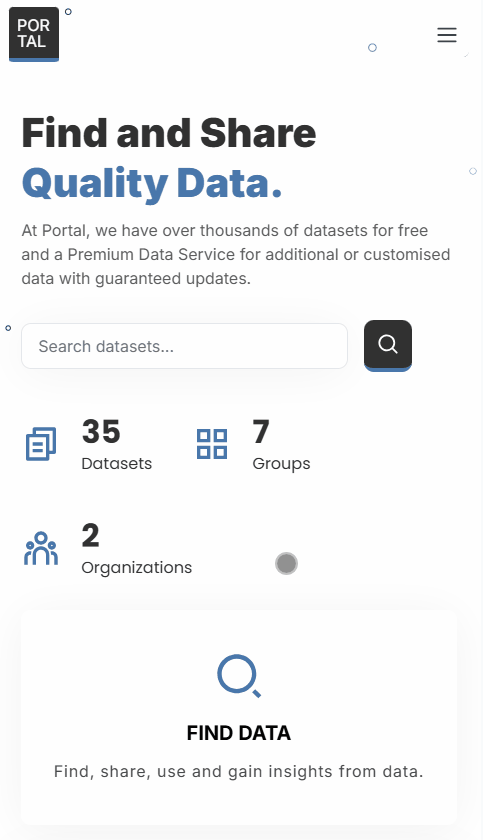The width and height of the screenshot is (483, 840).
Task: Open the Organizations label link
Action: (137, 568)
